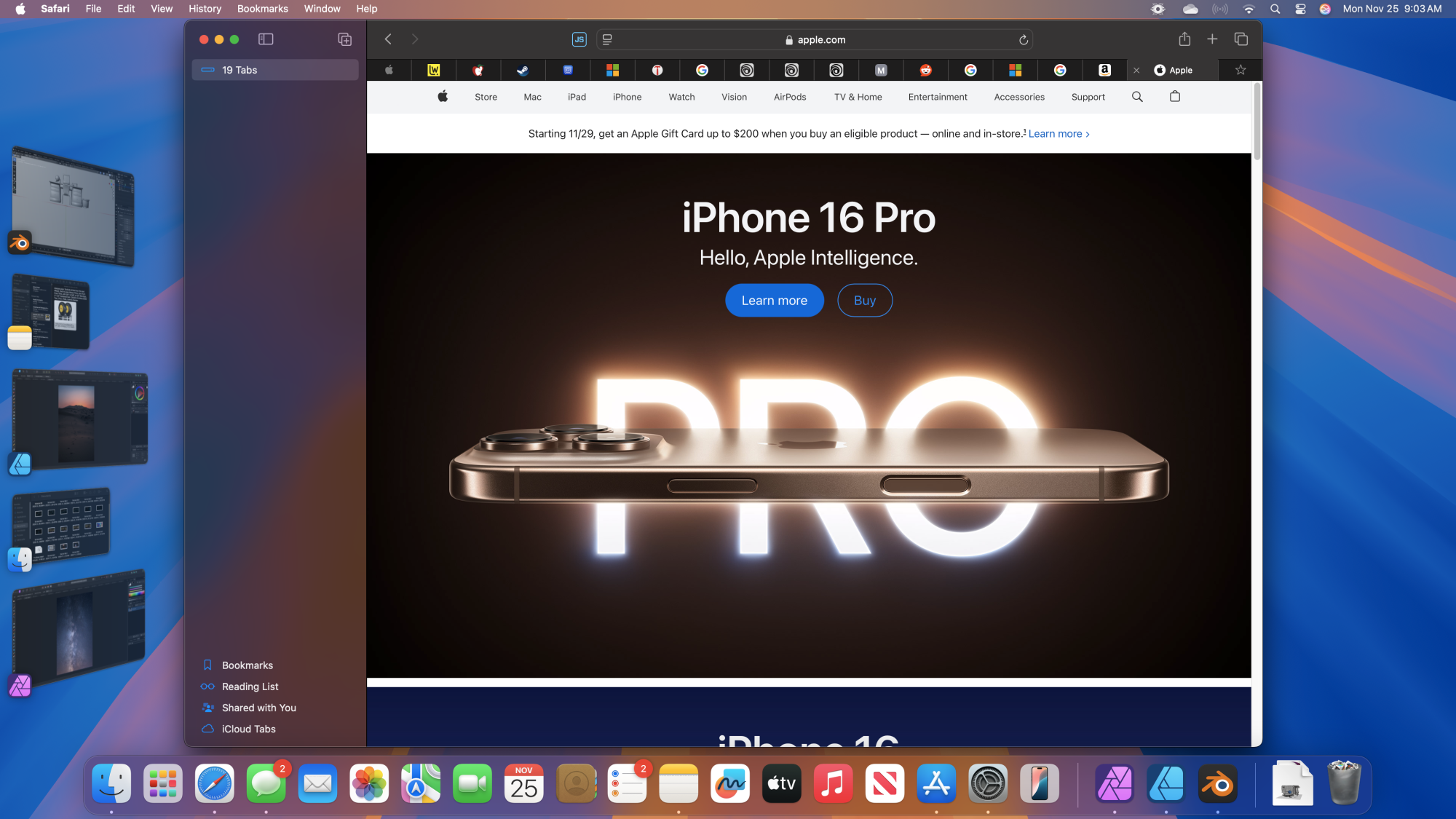Reload the apple.com page

click(x=1024, y=39)
